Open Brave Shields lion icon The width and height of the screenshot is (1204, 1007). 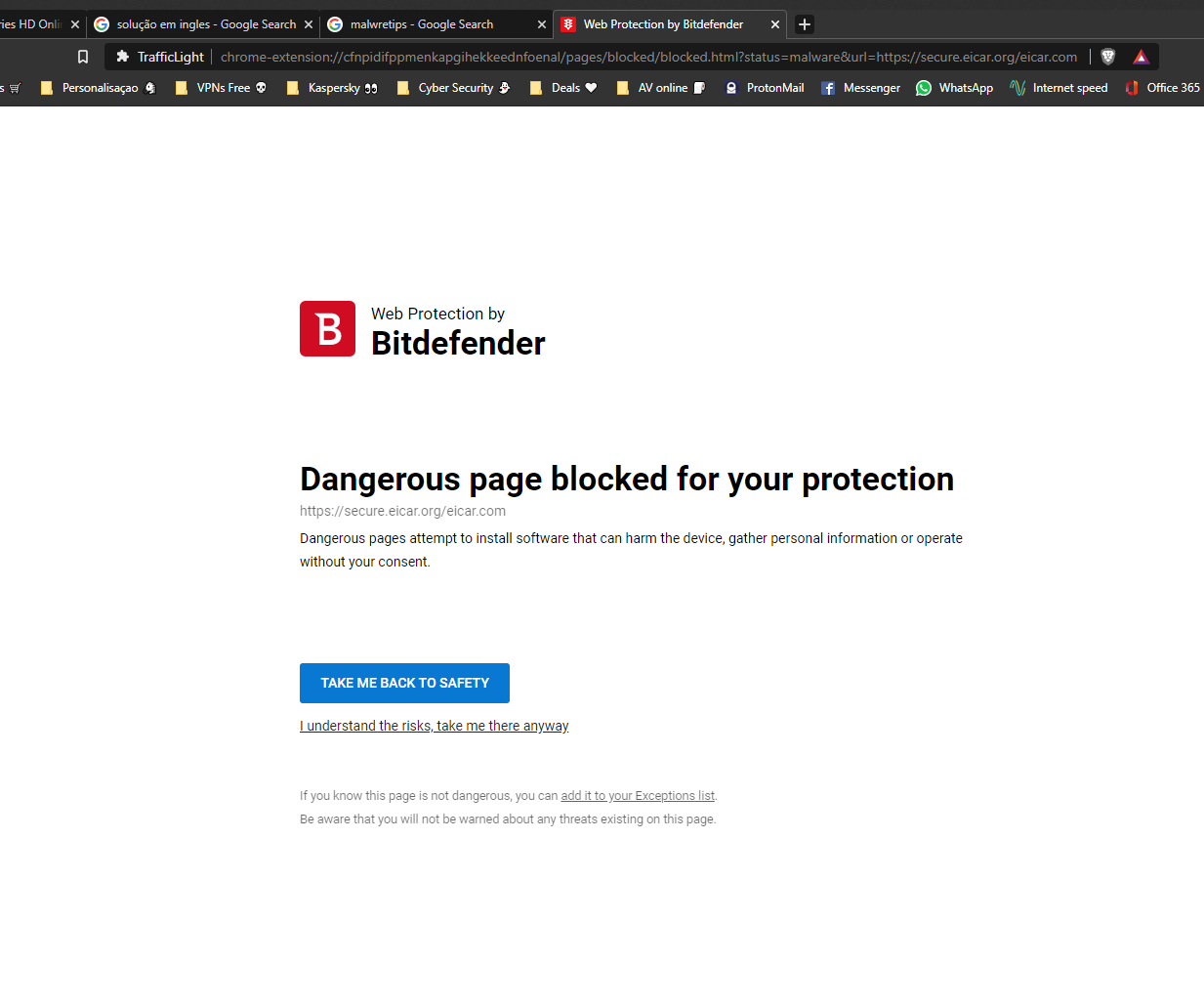[1107, 57]
